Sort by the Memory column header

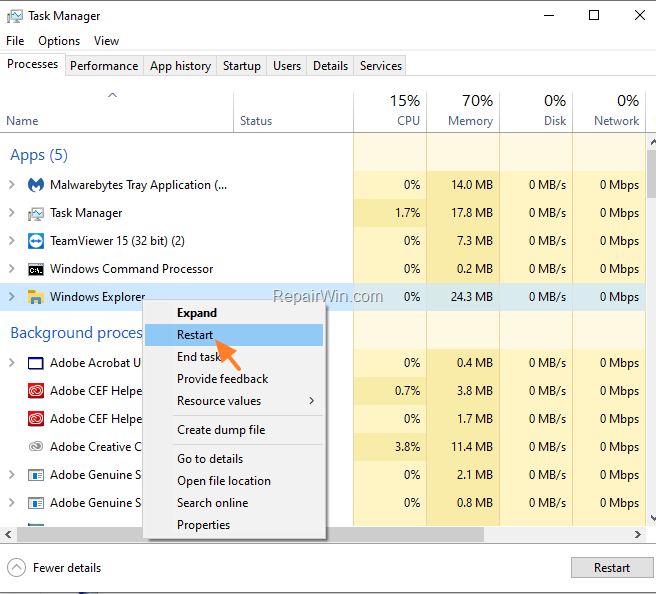pos(463,112)
